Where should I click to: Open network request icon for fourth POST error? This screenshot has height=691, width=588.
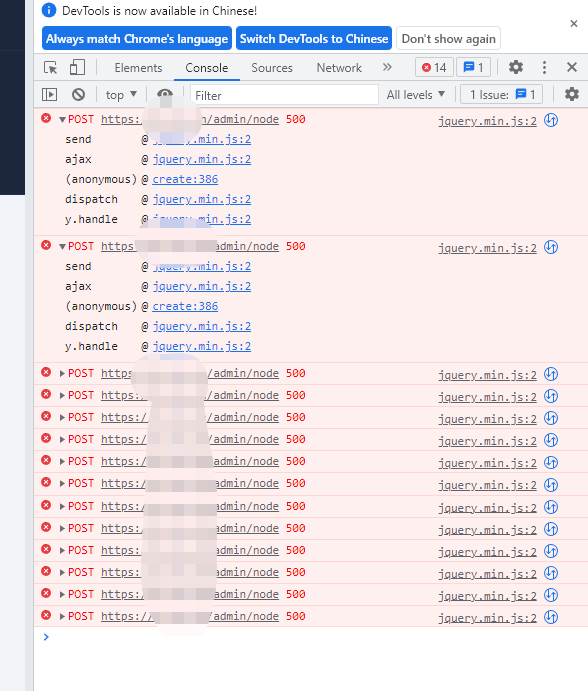coord(551,396)
